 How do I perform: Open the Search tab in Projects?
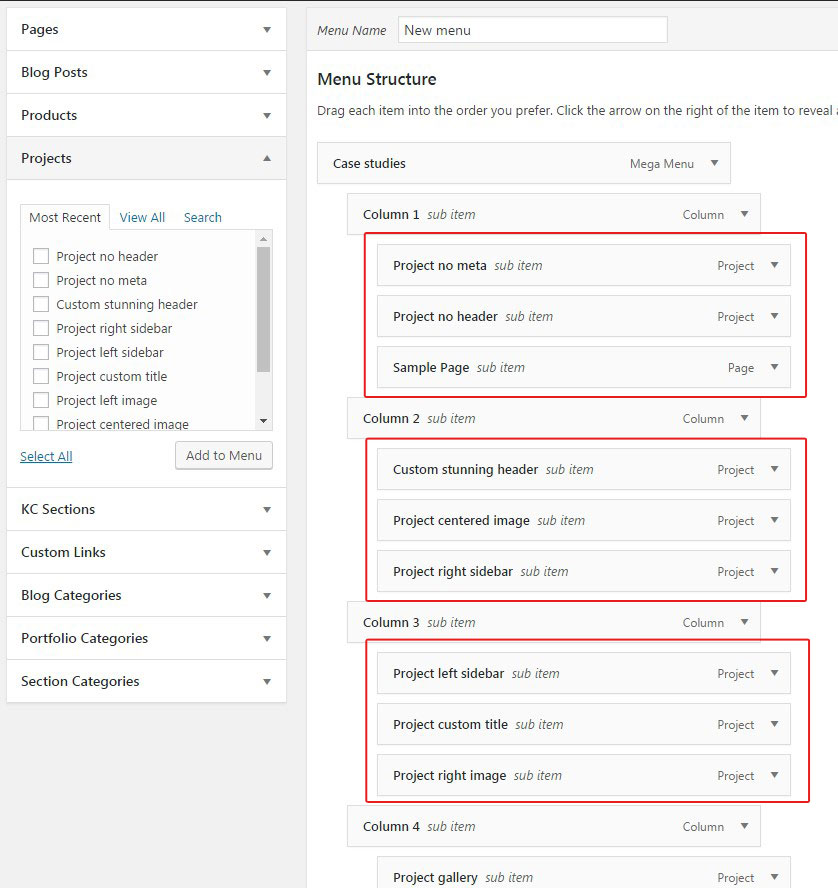click(202, 217)
